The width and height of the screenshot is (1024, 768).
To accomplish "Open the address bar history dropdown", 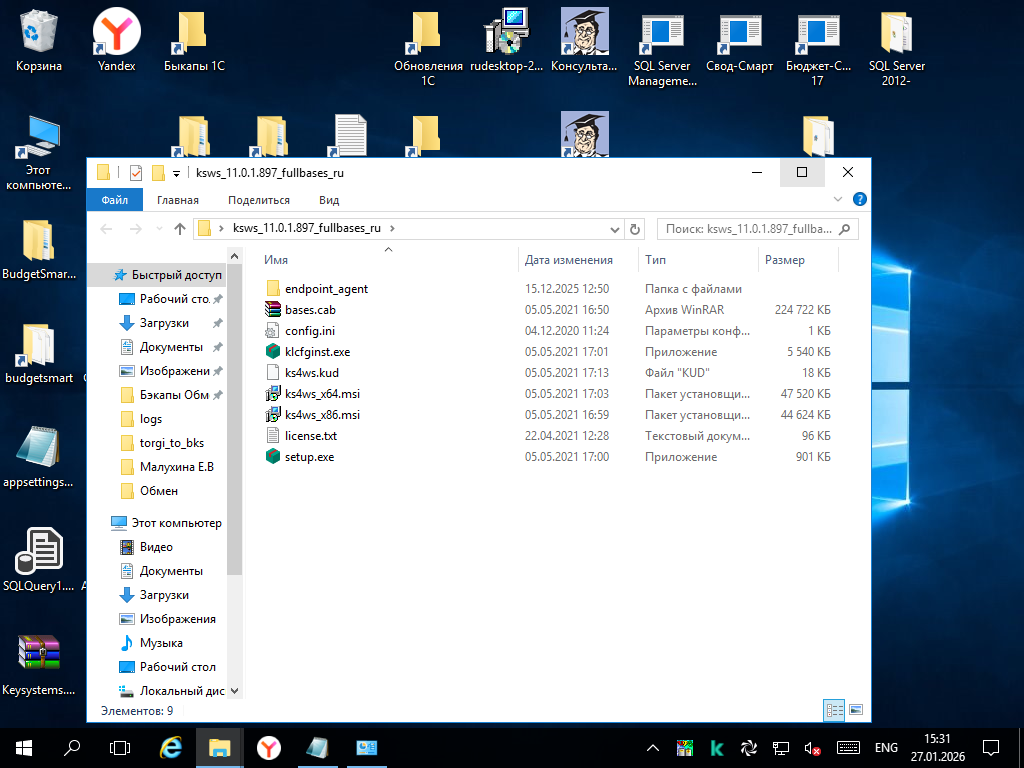I will [x=614, y=229].
